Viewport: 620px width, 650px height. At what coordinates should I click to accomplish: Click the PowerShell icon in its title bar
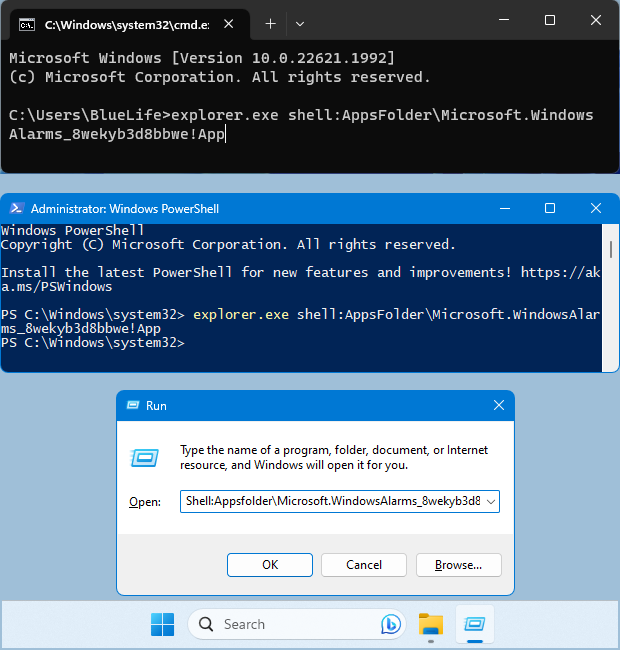tap(17, 208)
